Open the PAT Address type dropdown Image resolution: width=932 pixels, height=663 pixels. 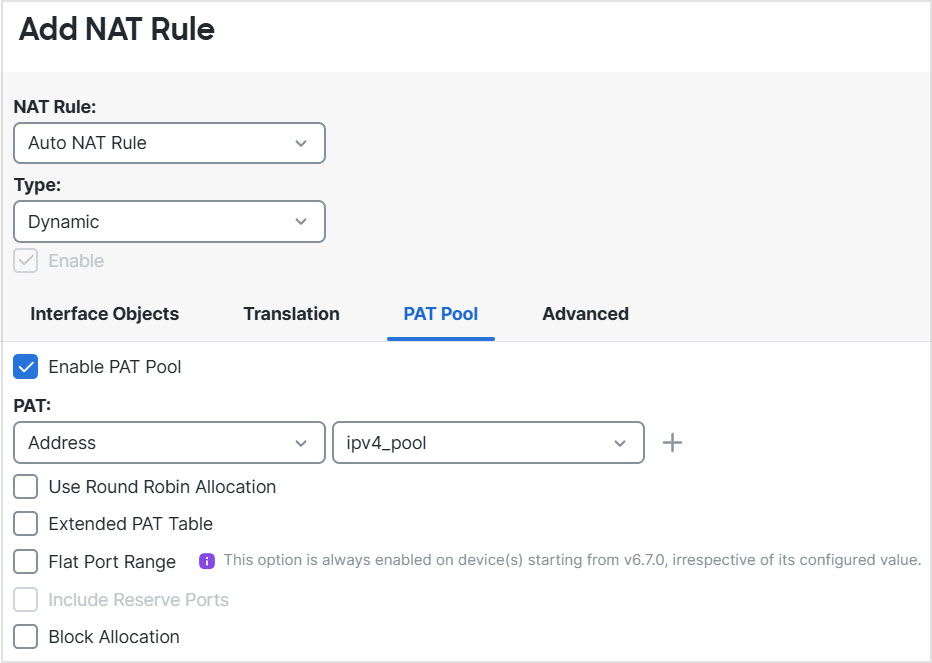point(169,443)
